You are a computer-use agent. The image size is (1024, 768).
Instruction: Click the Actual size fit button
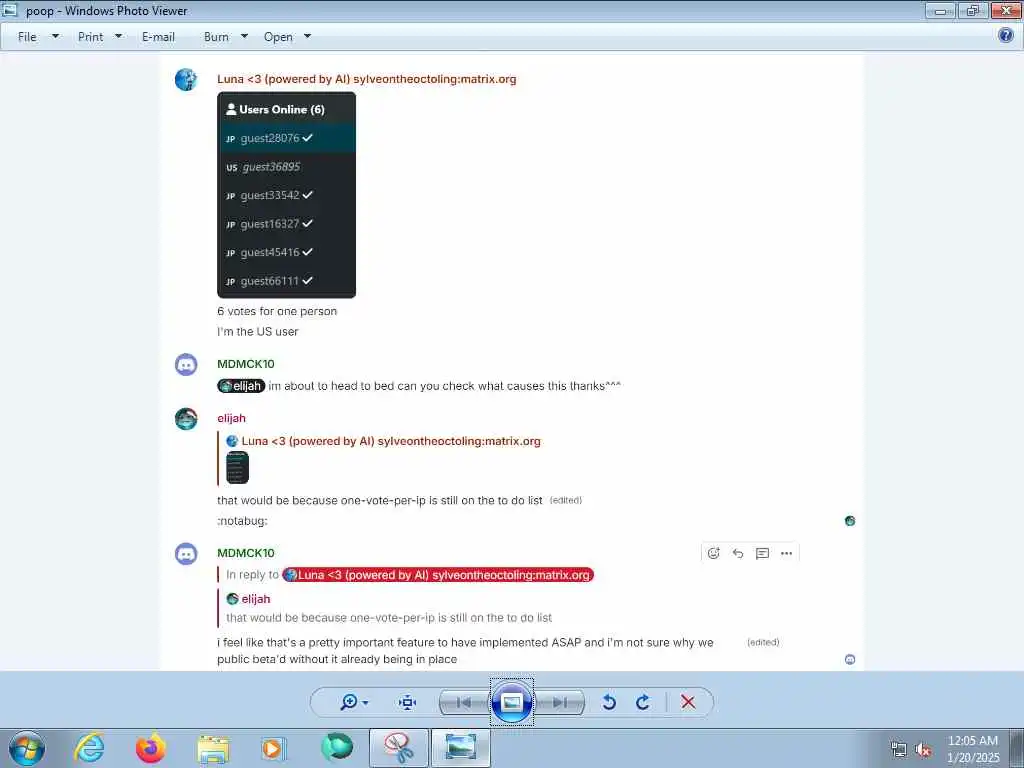click(407, 703)
